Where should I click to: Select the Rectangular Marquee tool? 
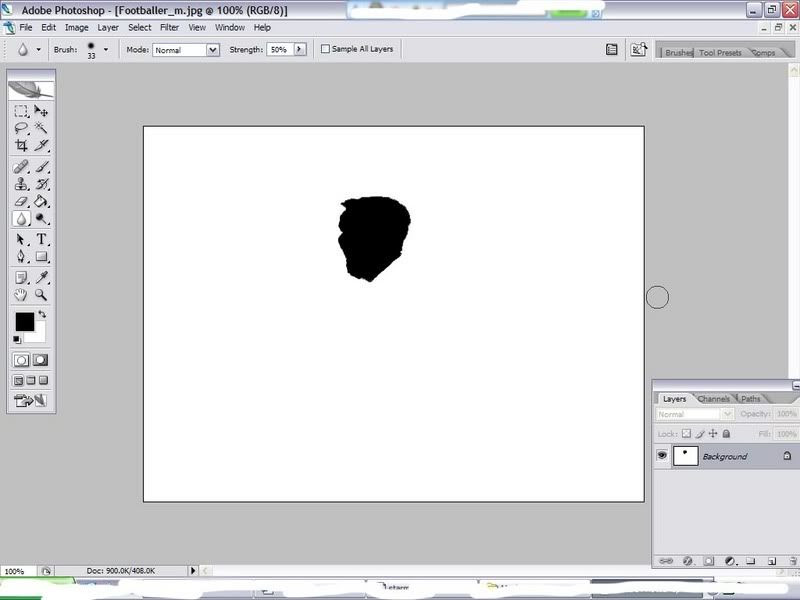(x=21, y=111)
